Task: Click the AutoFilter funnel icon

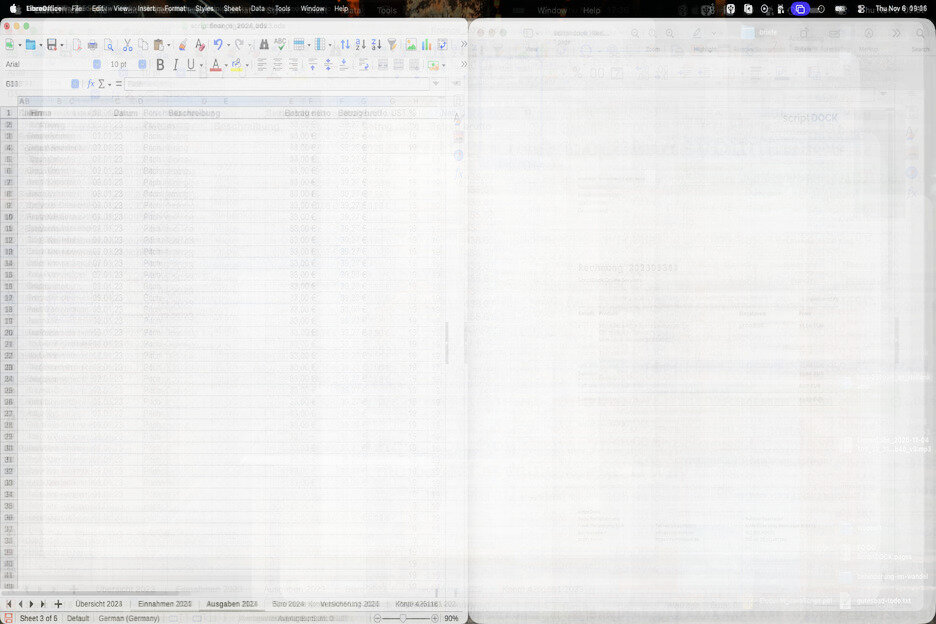Action: pyautogui.click(x=392, y=45)
